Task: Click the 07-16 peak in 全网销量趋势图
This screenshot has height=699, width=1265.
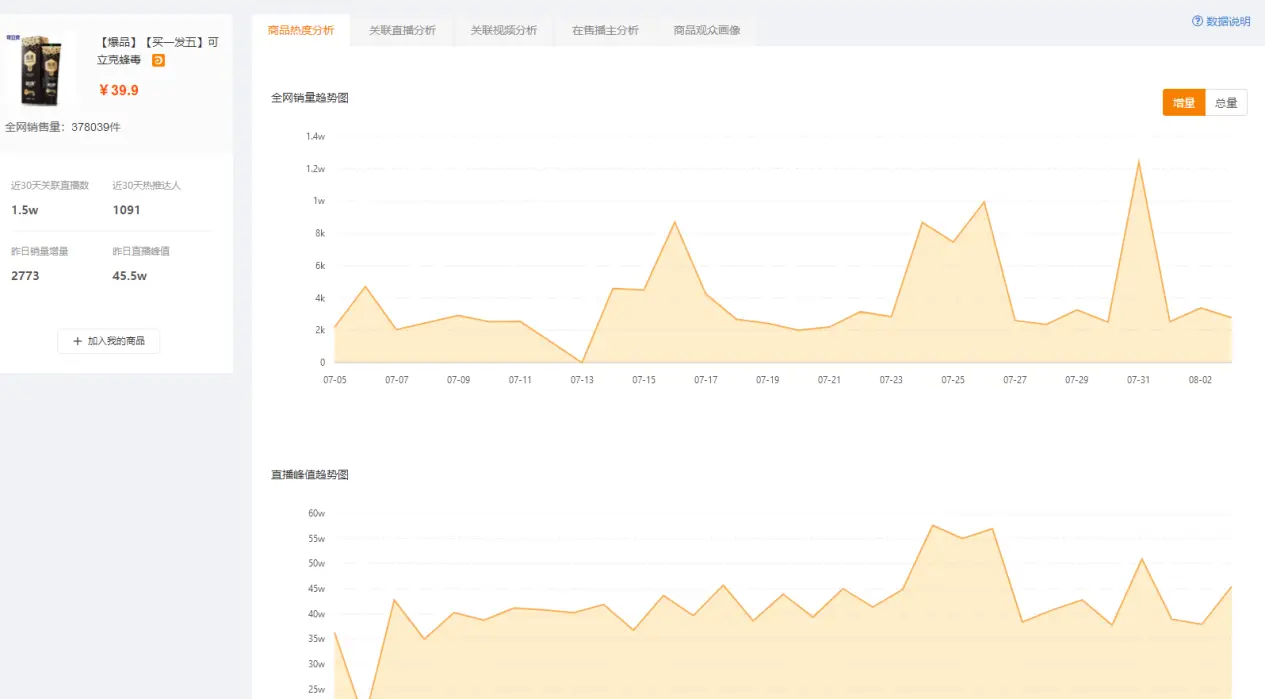Action: point(675,222)
